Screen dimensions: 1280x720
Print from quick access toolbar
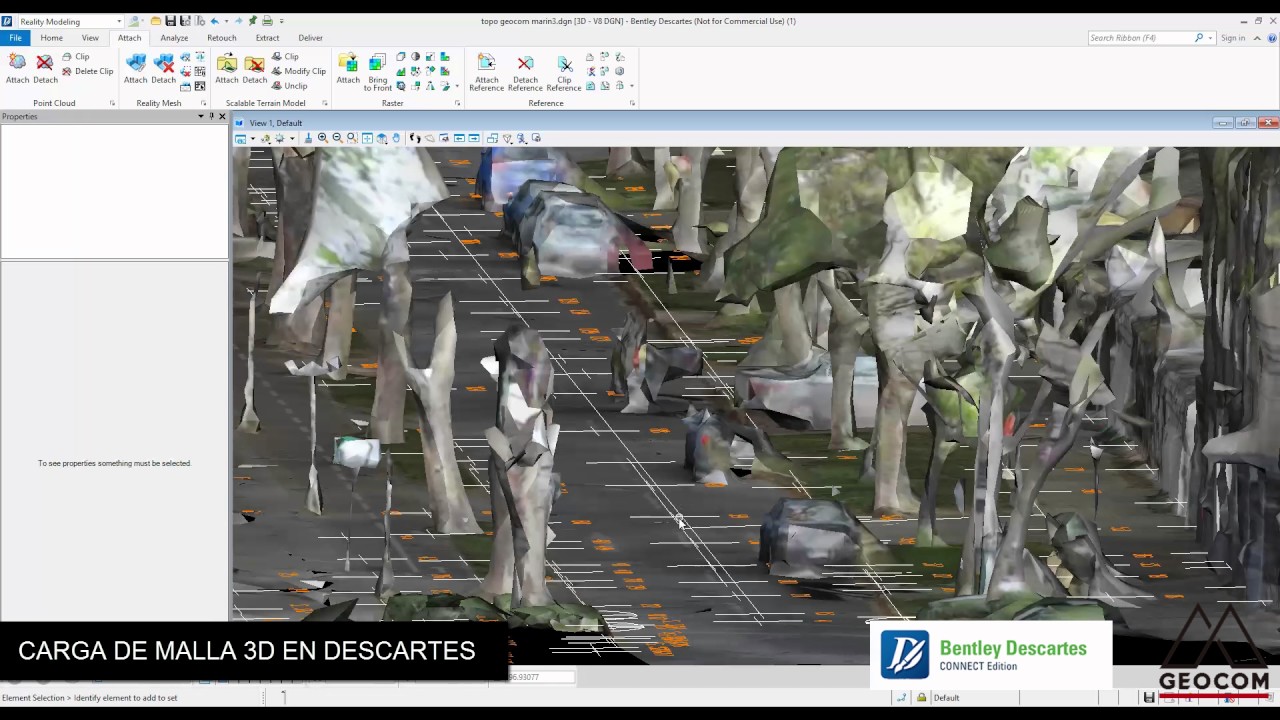click(x=267, y=21)
